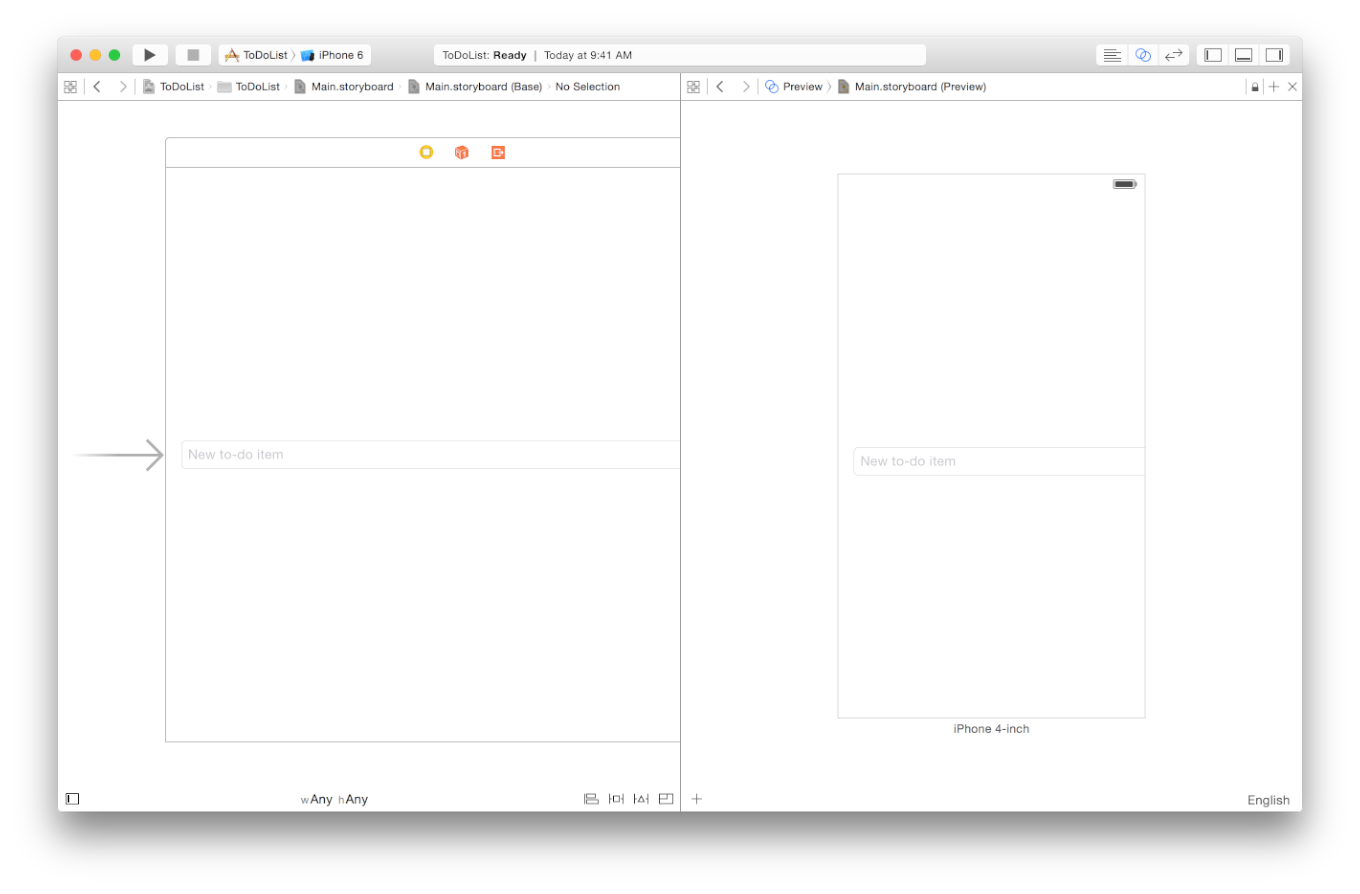Open the Pin constraints menu
The height and width of the screenshot is (894, 1360).
click(616, 799)
